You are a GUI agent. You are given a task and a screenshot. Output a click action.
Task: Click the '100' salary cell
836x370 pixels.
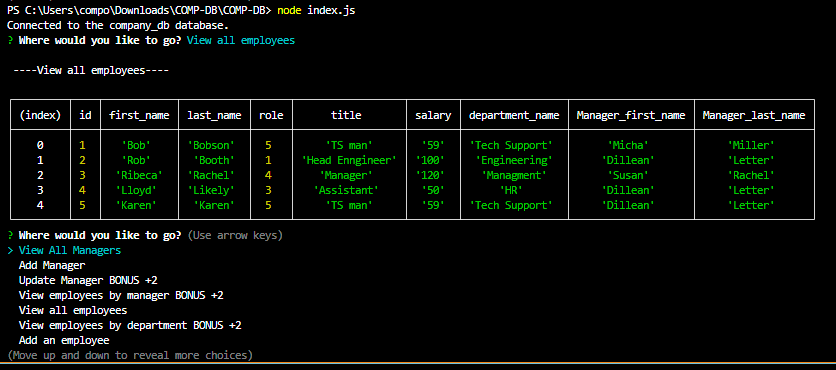click(x=430, y=160)
